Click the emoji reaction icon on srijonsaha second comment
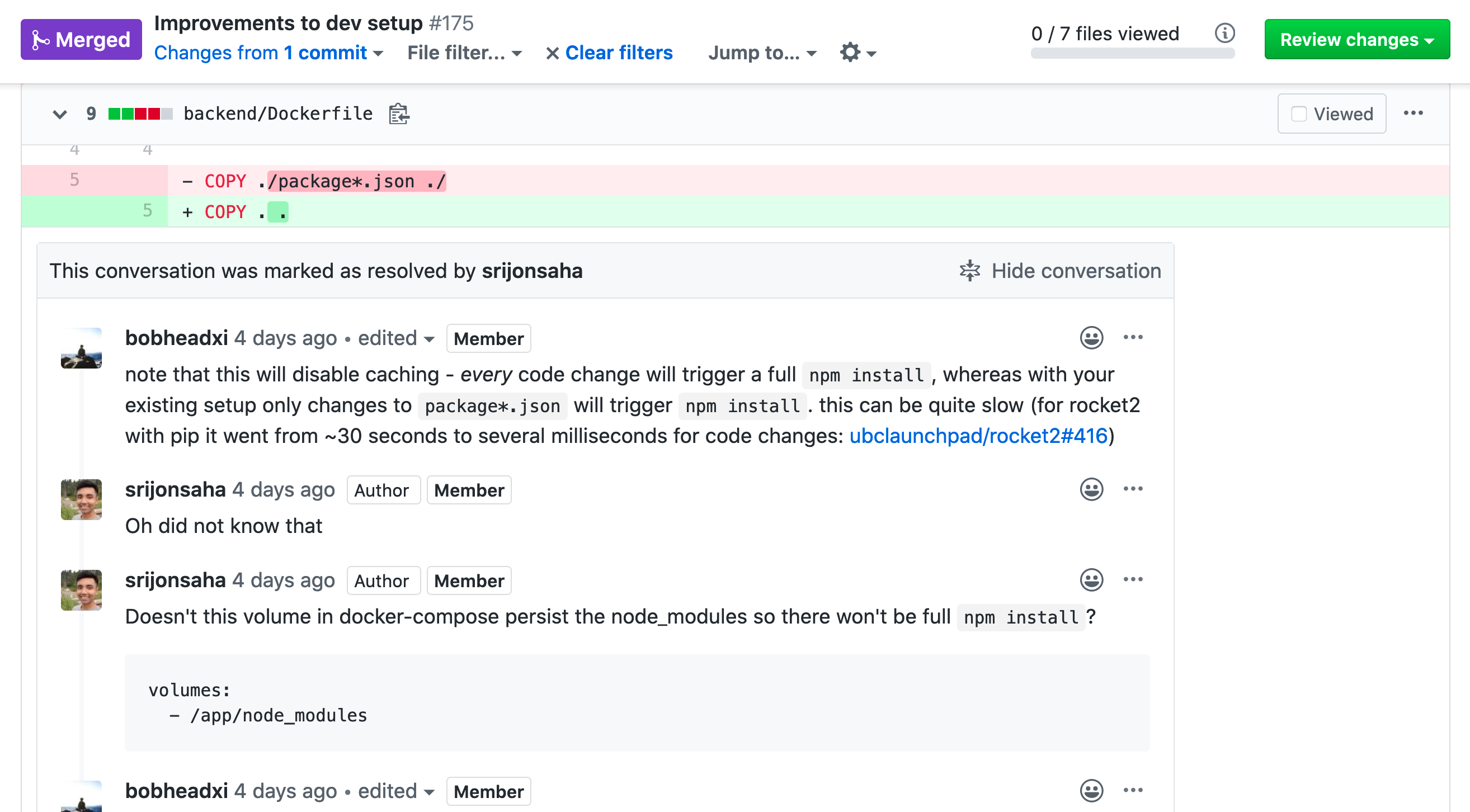Viewport: 1470px width, 812px height. pyautogui.click(x=1092, y=580)
